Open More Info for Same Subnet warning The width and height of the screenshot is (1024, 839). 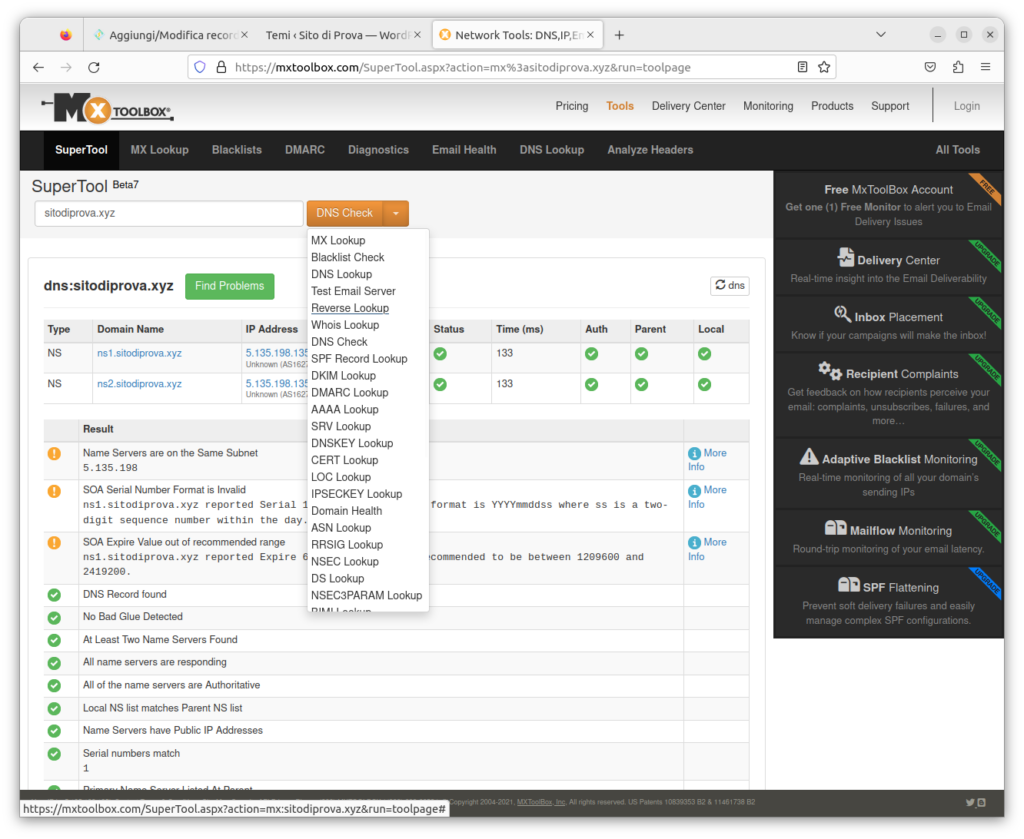point(707,460)
